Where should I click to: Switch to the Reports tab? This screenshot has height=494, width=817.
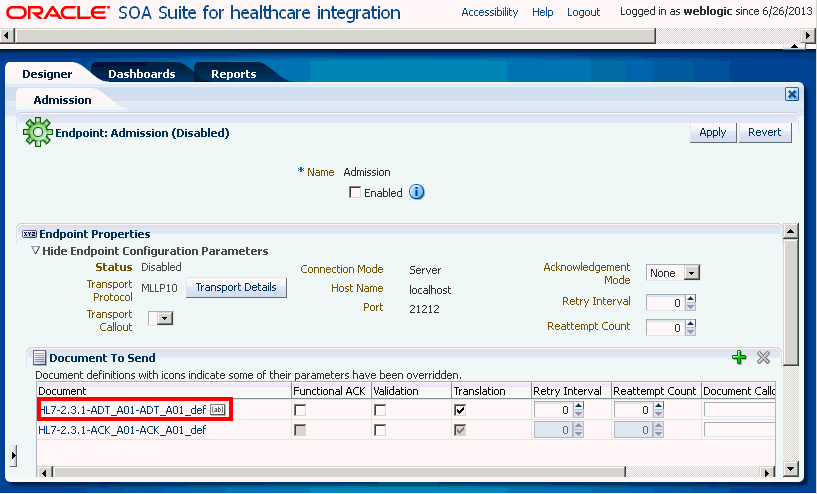tap(233, 74)
